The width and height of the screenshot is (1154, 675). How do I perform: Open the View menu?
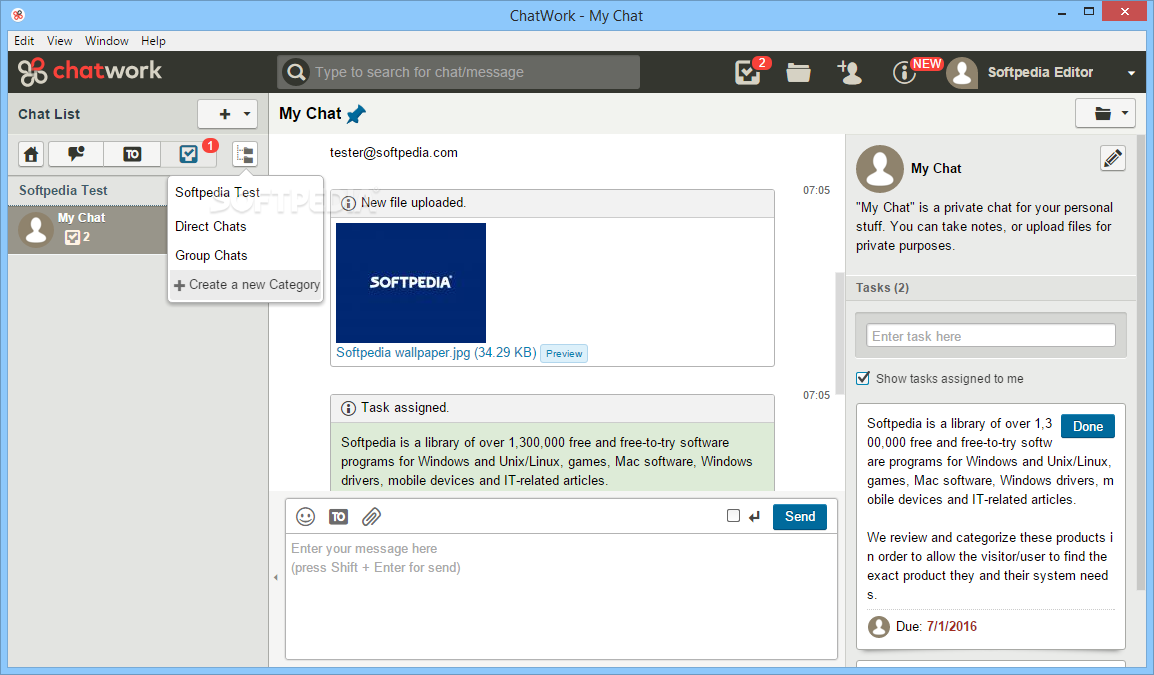point(60,40)
